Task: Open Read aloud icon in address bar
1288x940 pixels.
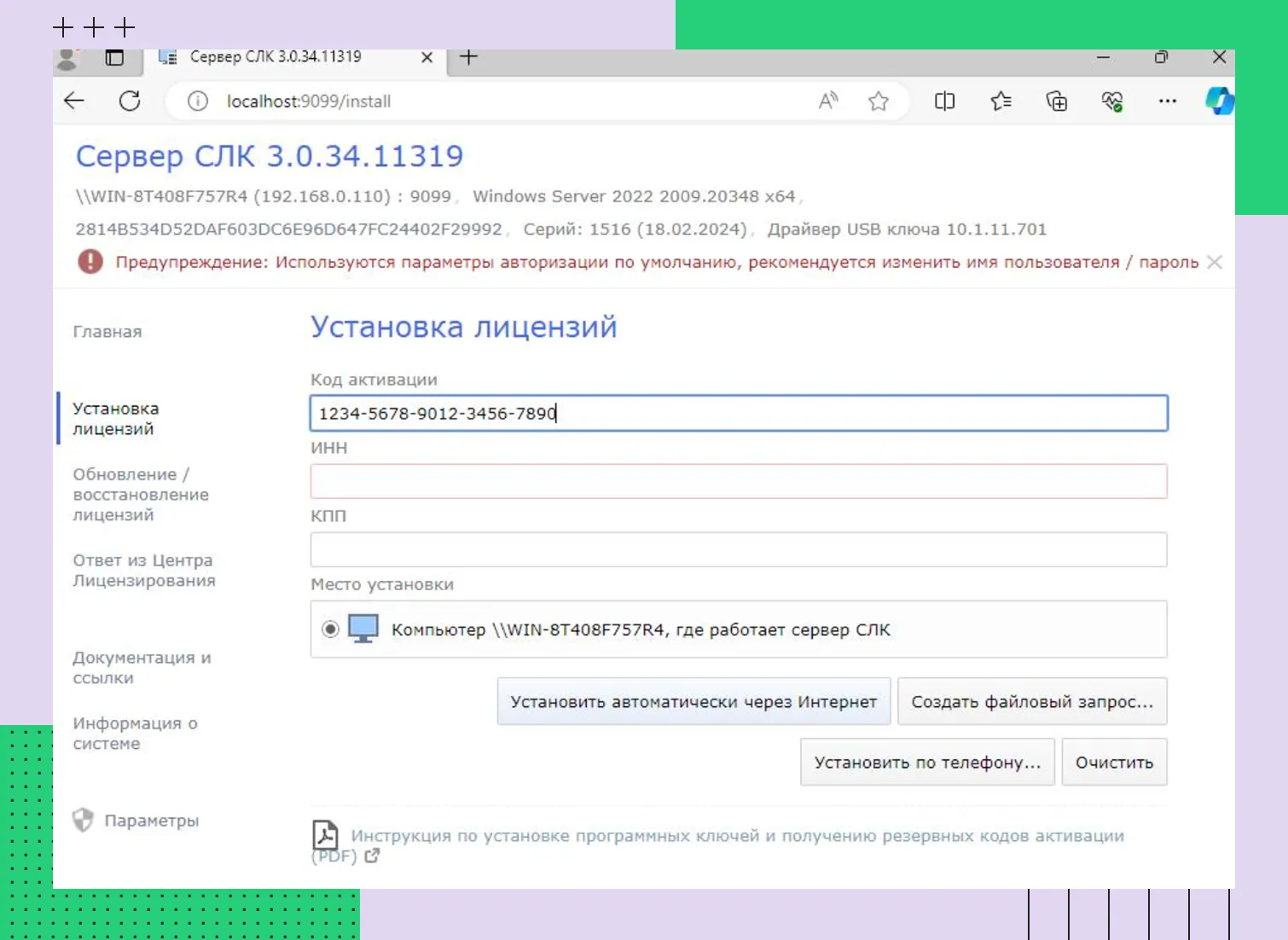Action: coord(827,102)
